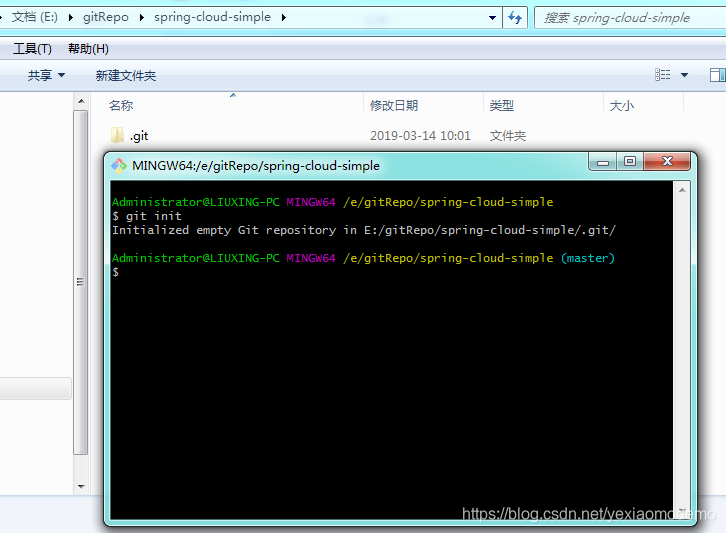
Task: Click the navigation pane scroll up arrow
Action: (x=81, y=101)
